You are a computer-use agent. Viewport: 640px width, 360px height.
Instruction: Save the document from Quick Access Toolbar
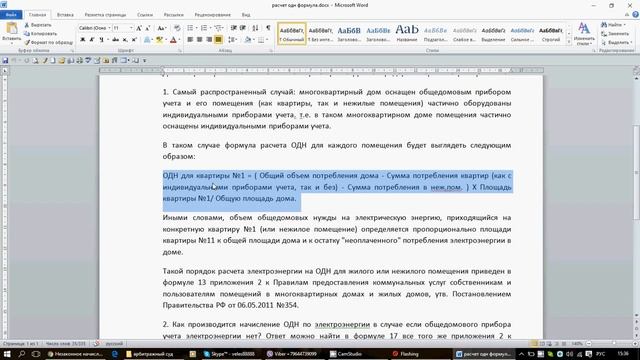tap(5, 60)
